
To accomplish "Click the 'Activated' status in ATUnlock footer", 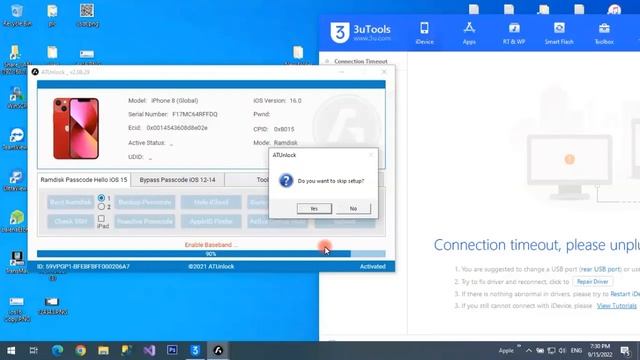I will click(x=372, y=267).
